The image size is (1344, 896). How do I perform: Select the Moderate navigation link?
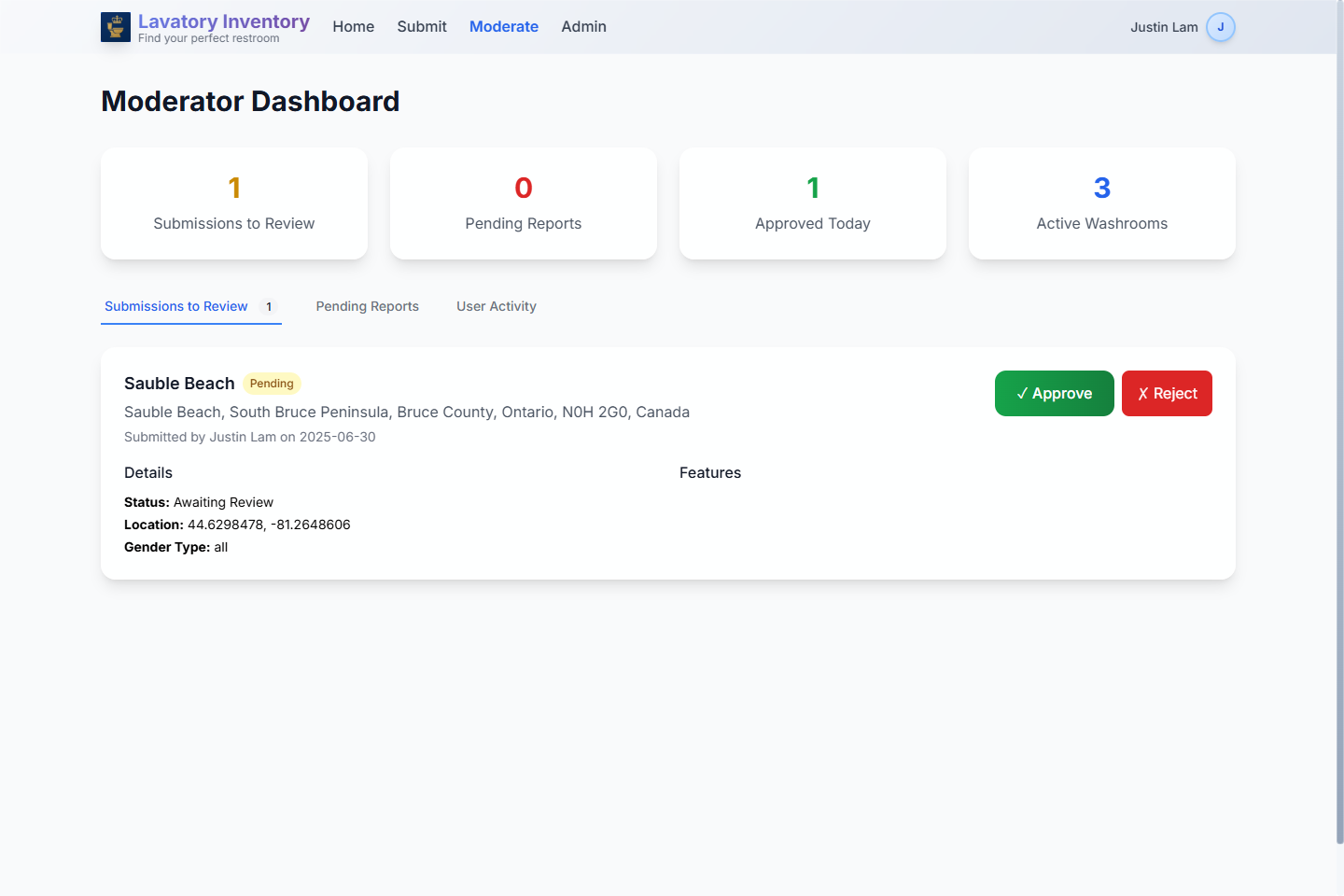[504, 27]
